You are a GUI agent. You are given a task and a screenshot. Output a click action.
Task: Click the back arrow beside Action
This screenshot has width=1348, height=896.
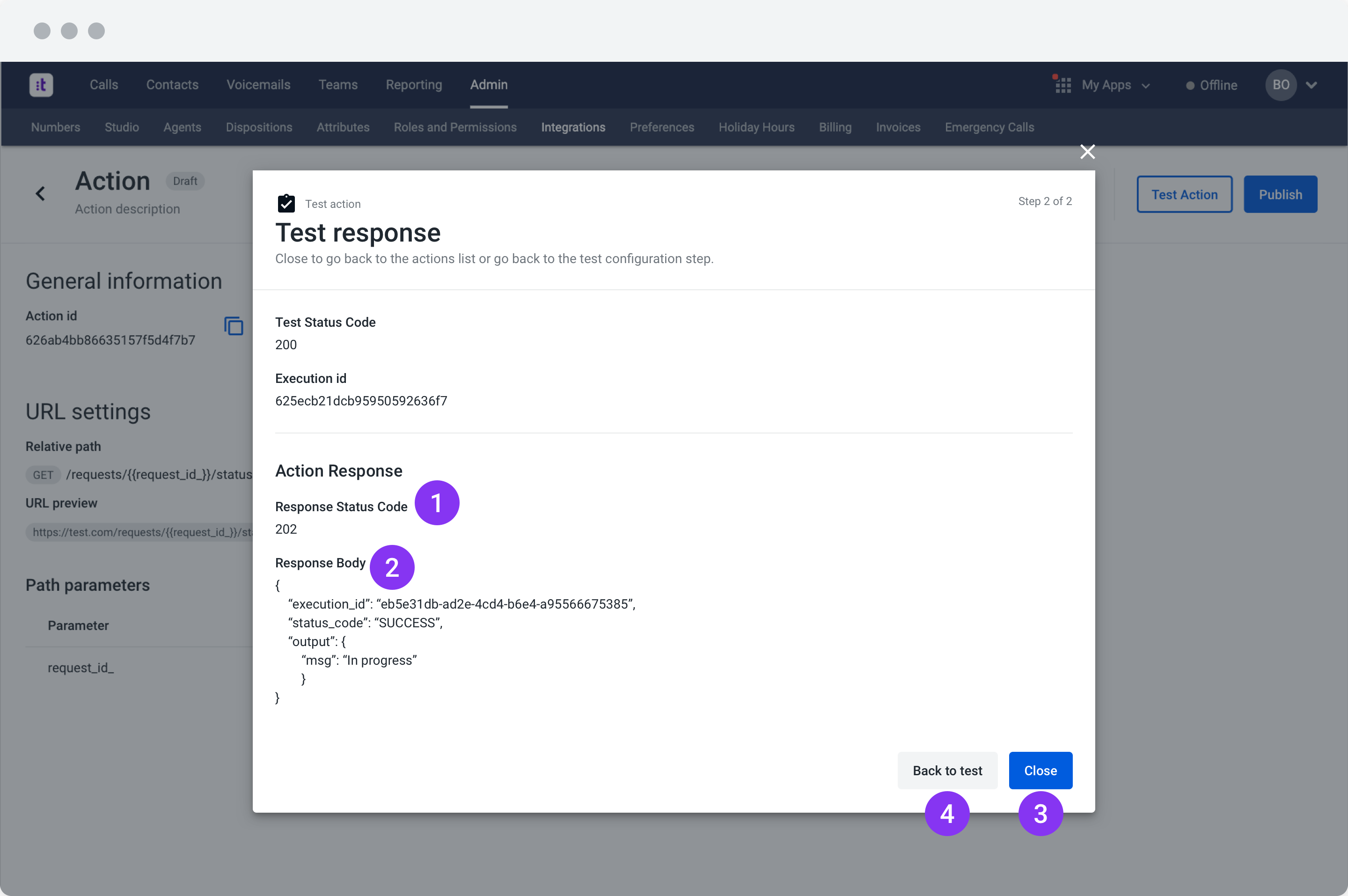click(41, 194)
